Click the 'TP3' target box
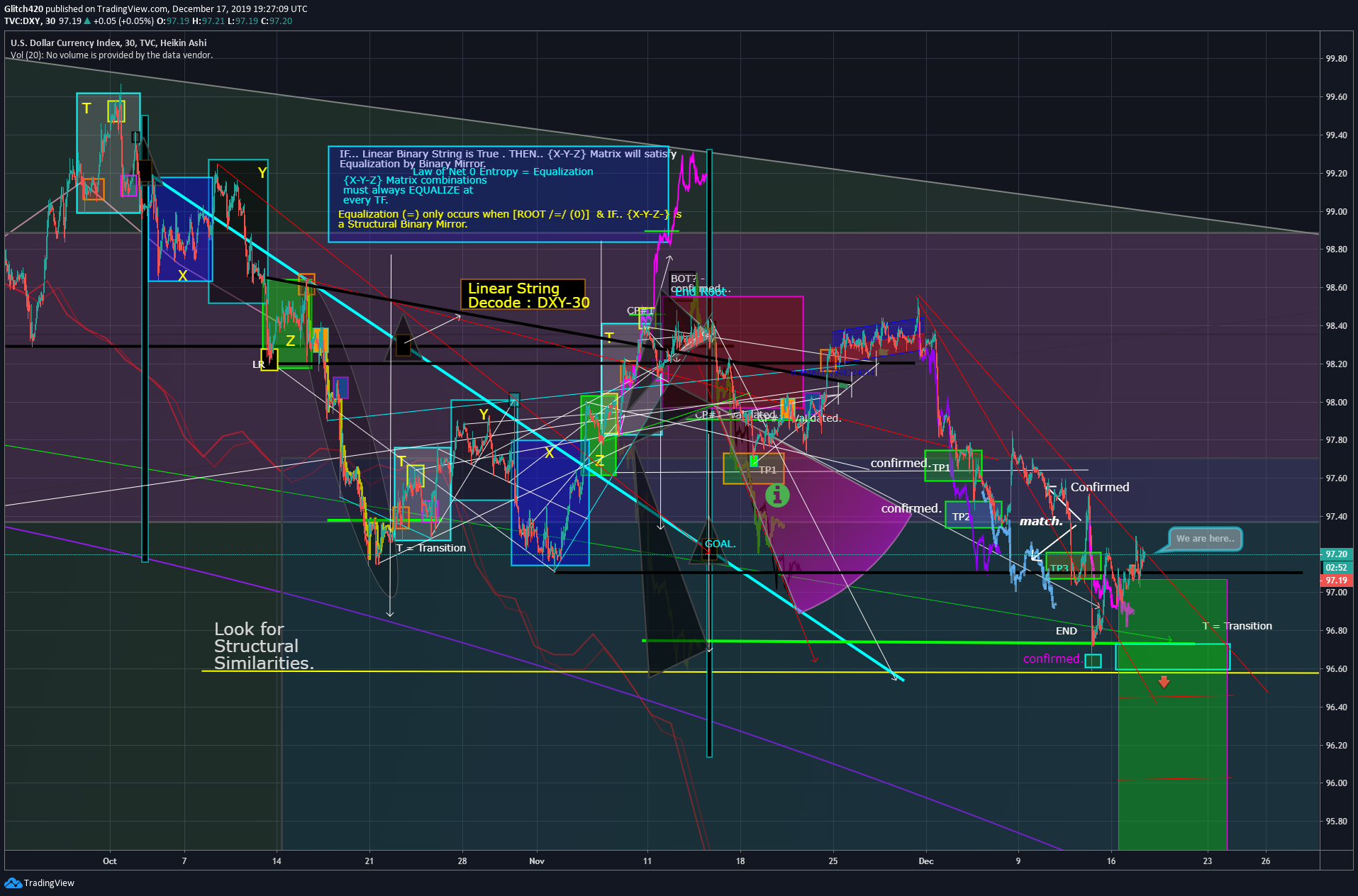Screen dimensions: 1358x896 1073,566
